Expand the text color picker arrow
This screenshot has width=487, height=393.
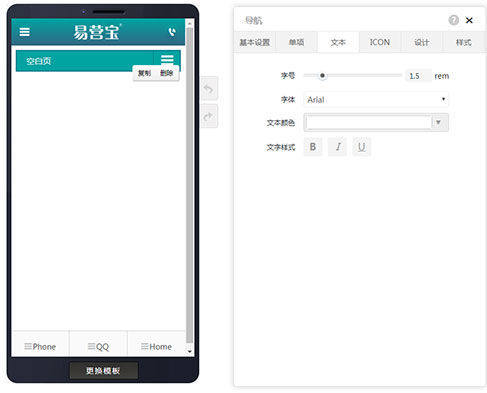click(x=439, y=122)
